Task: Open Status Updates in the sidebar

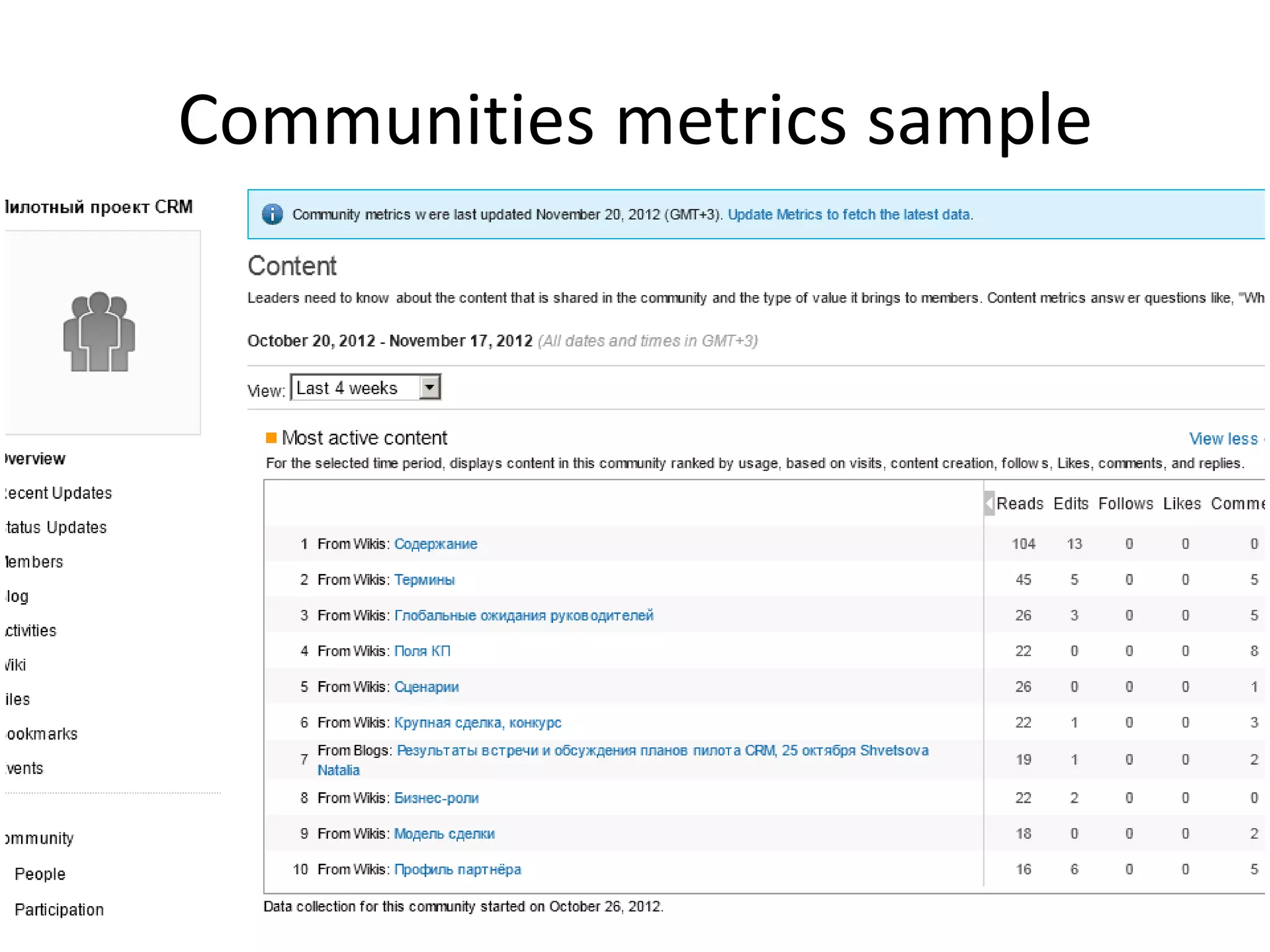Action: point(56,527)
